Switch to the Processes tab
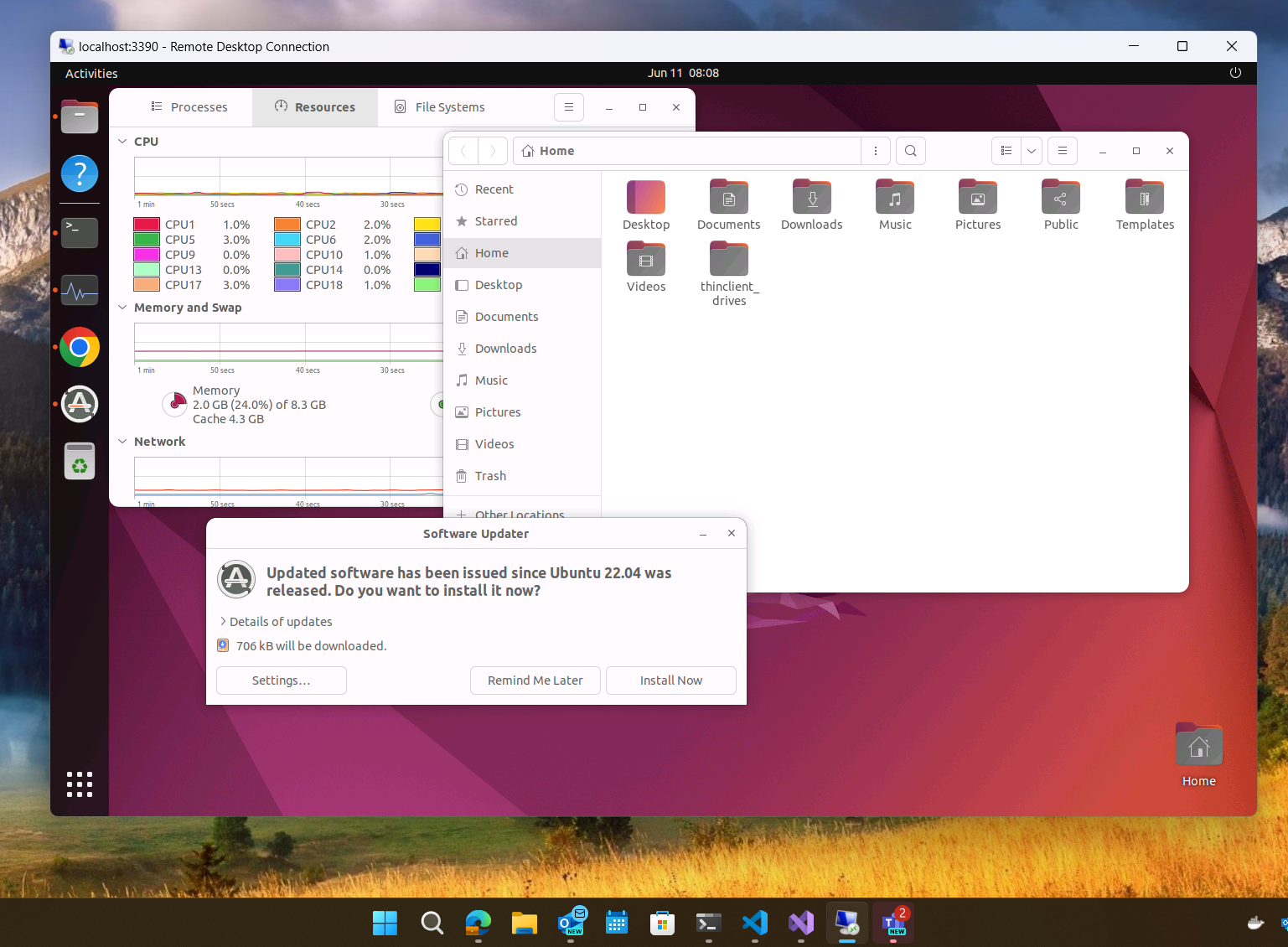The image size is (1288, 947). point(189,107)
